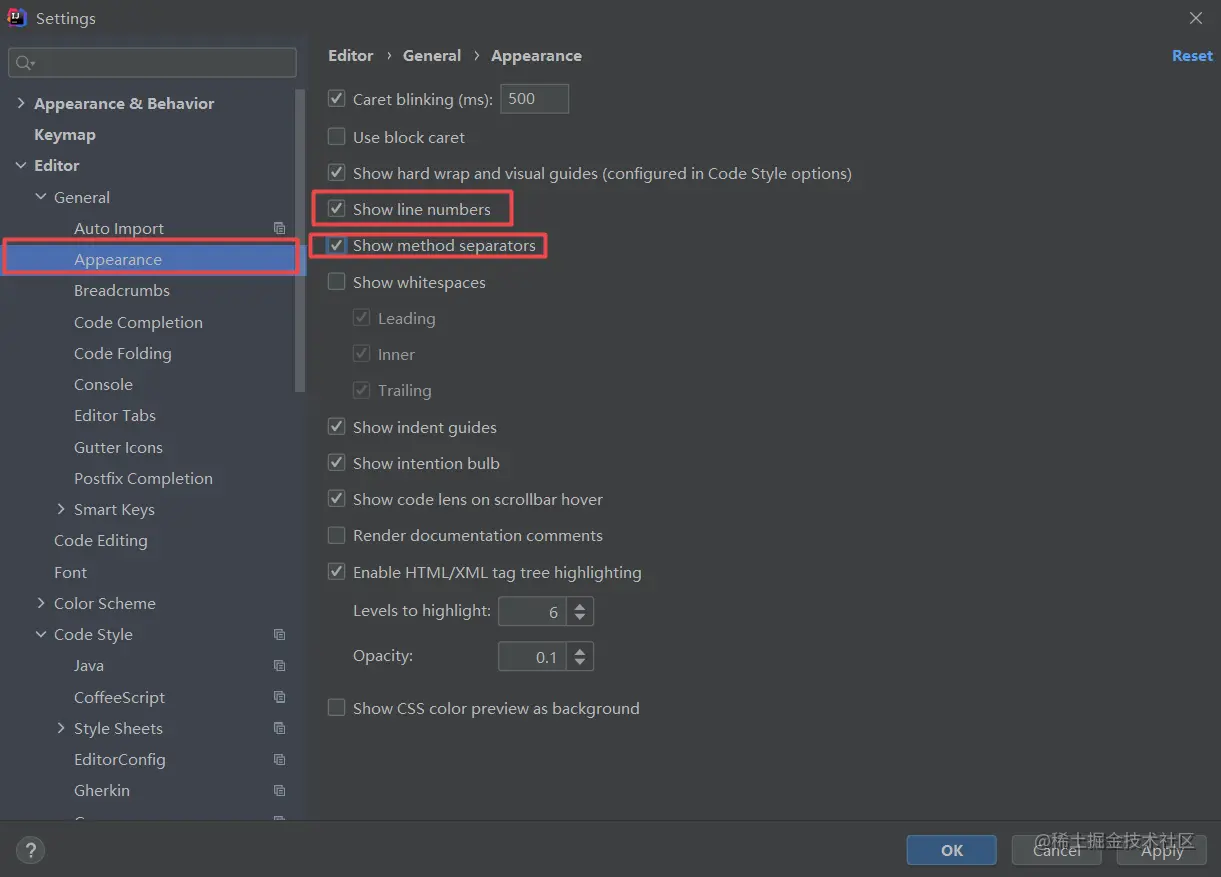Close the Settings dialog
Image resolution: width=1221 pixels, height=877 pixels.
(1196, 18)
